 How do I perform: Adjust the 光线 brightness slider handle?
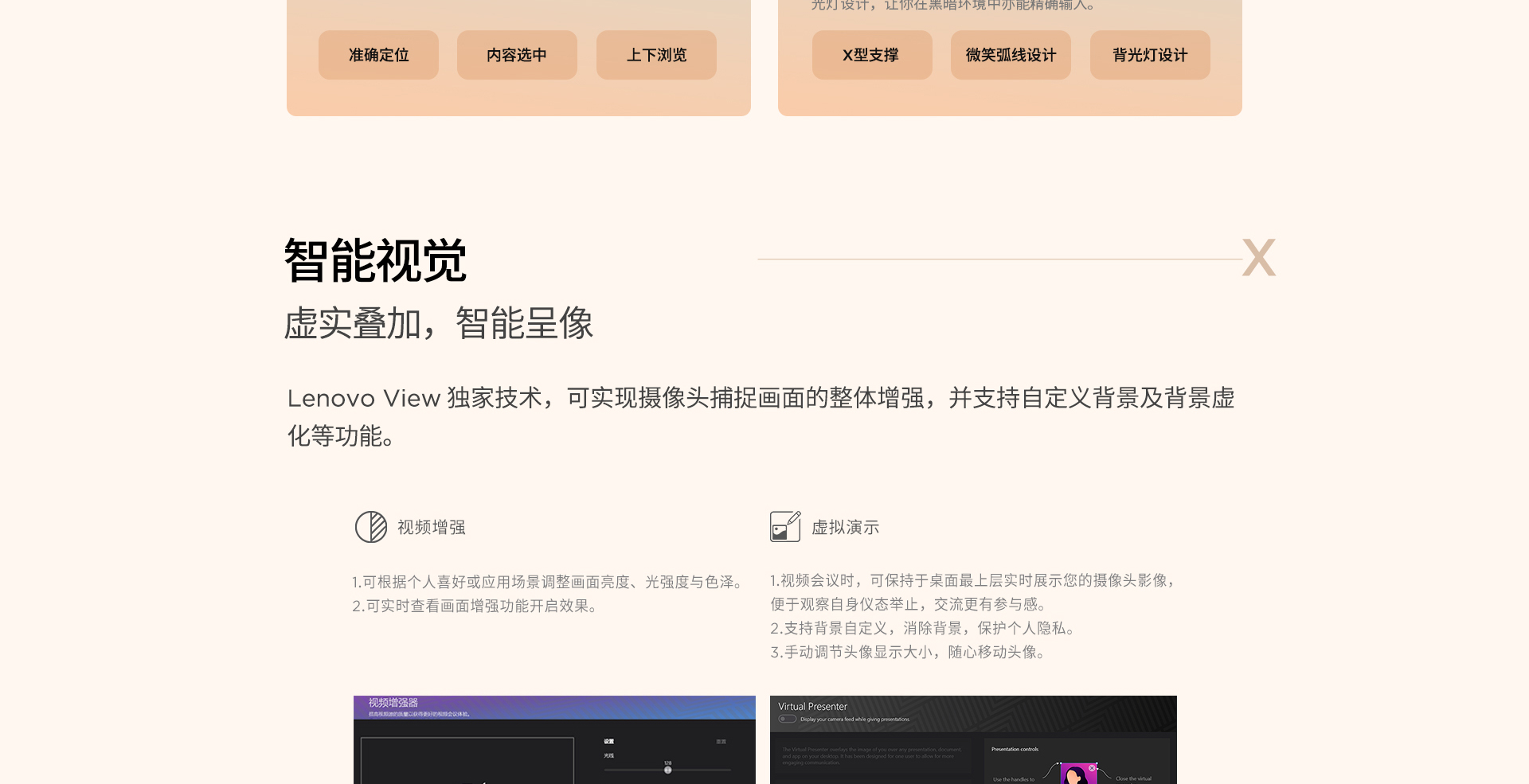pos(667,770)
